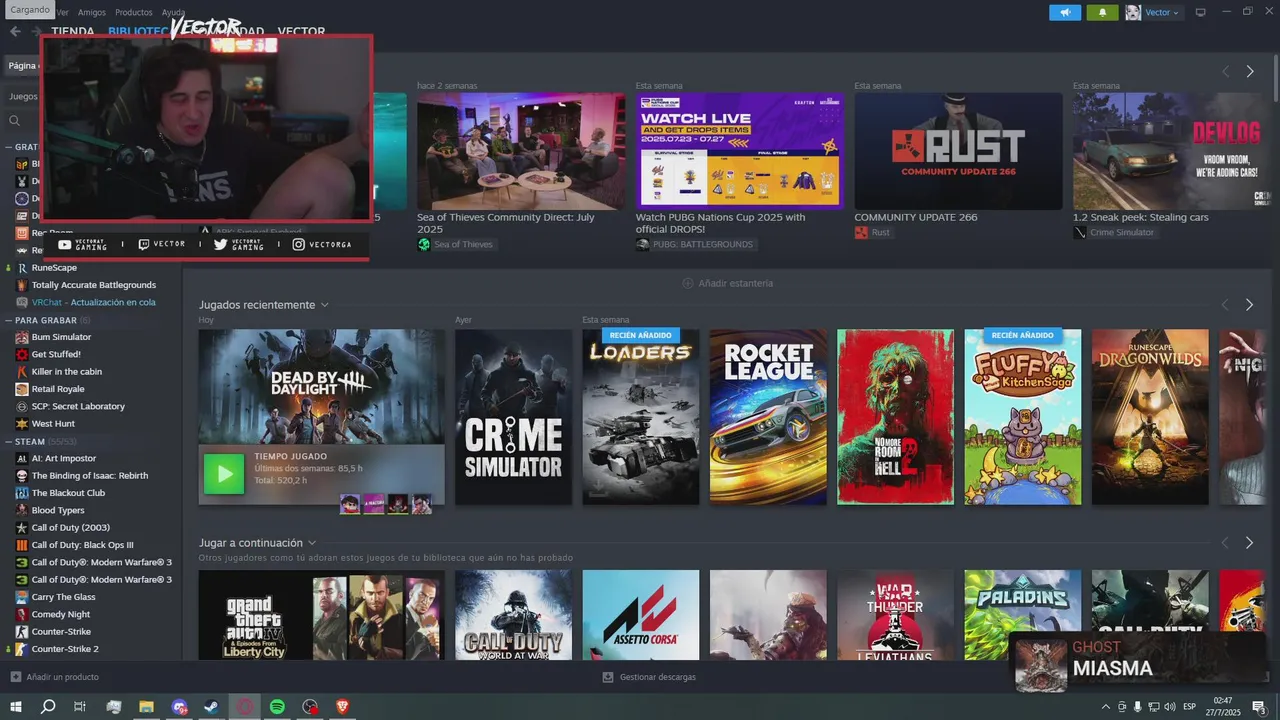Click the Vector profile avatar image
Image resolution: width=1280 pixels, height=720 pixels.
(1133, 12)
